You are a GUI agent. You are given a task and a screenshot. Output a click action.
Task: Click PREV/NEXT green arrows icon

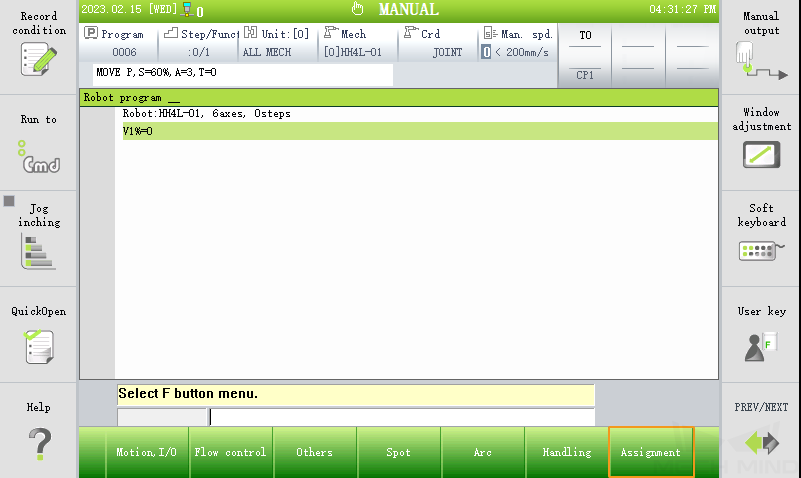click(x=762, y=442)
